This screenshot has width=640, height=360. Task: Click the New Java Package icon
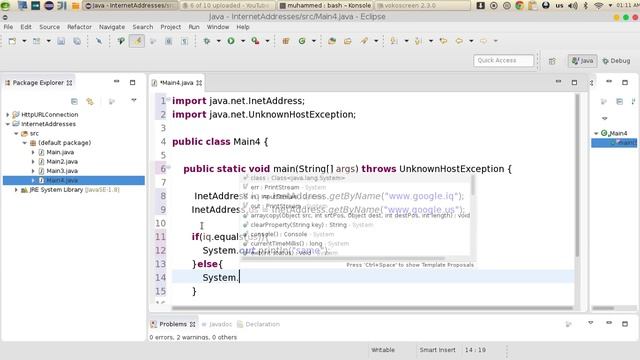pyautogui.click(x=286, y=41)
